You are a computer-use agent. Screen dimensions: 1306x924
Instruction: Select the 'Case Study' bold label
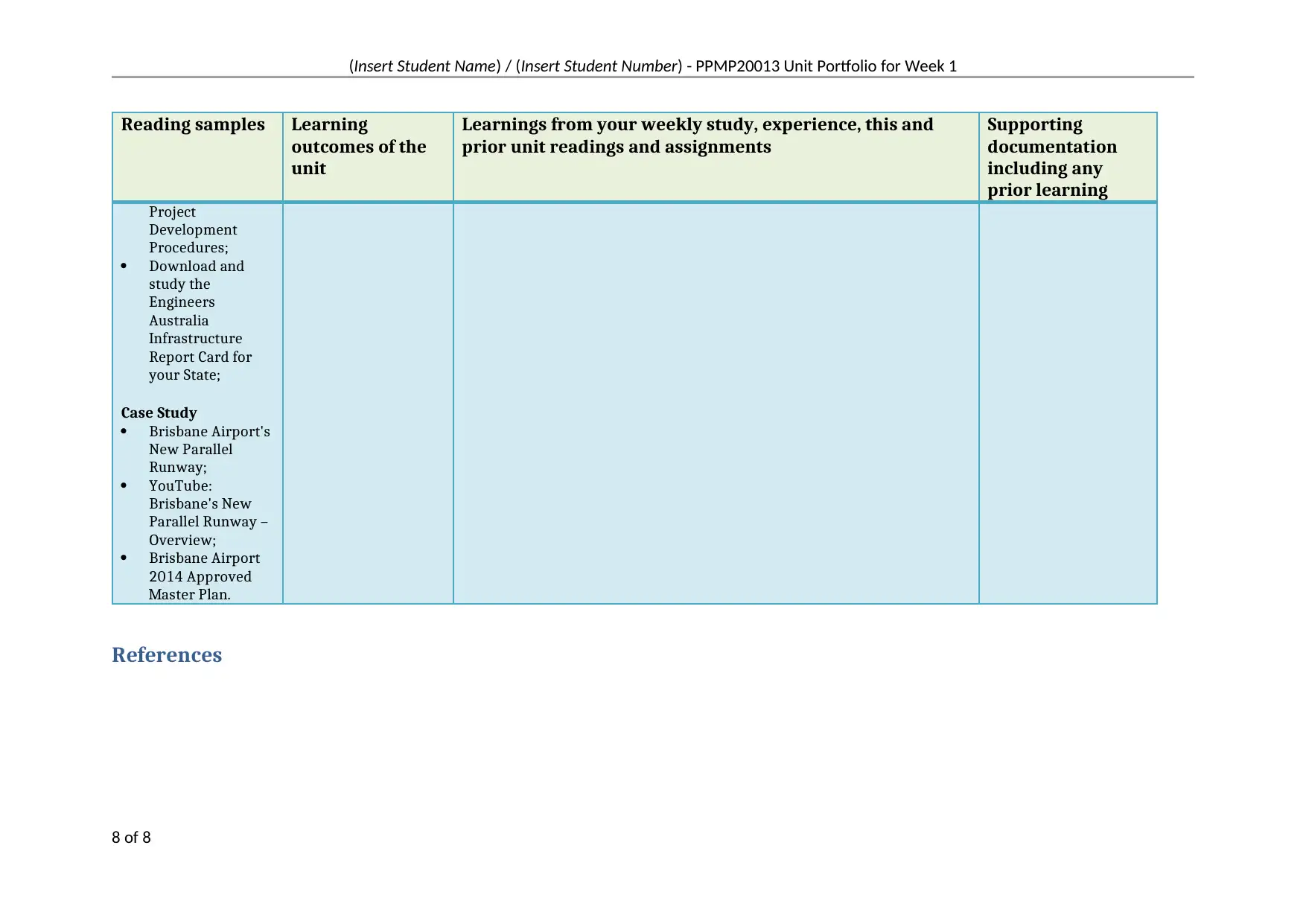[159, 412]
